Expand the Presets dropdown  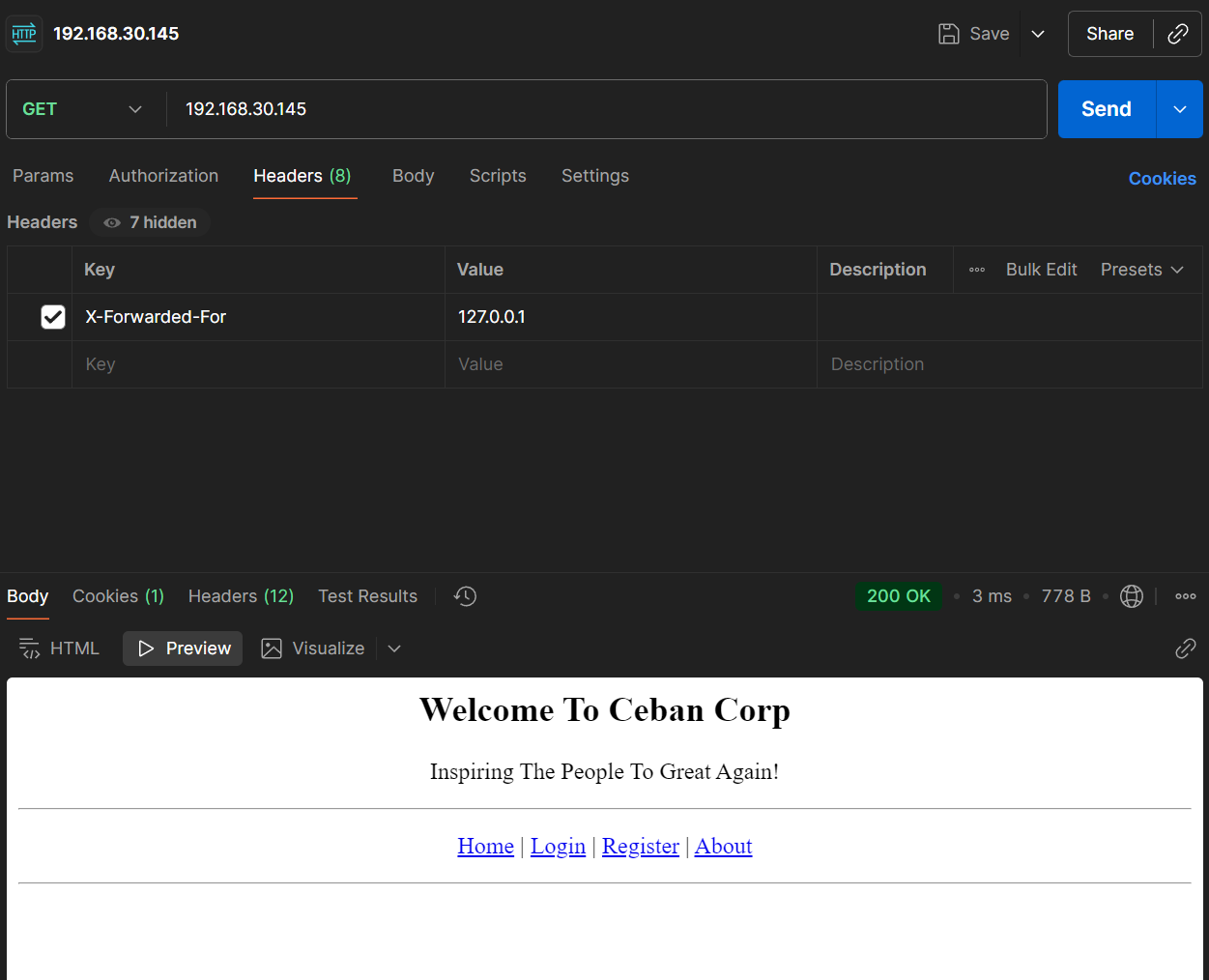pyautogui.click(x=1141, y=270)
